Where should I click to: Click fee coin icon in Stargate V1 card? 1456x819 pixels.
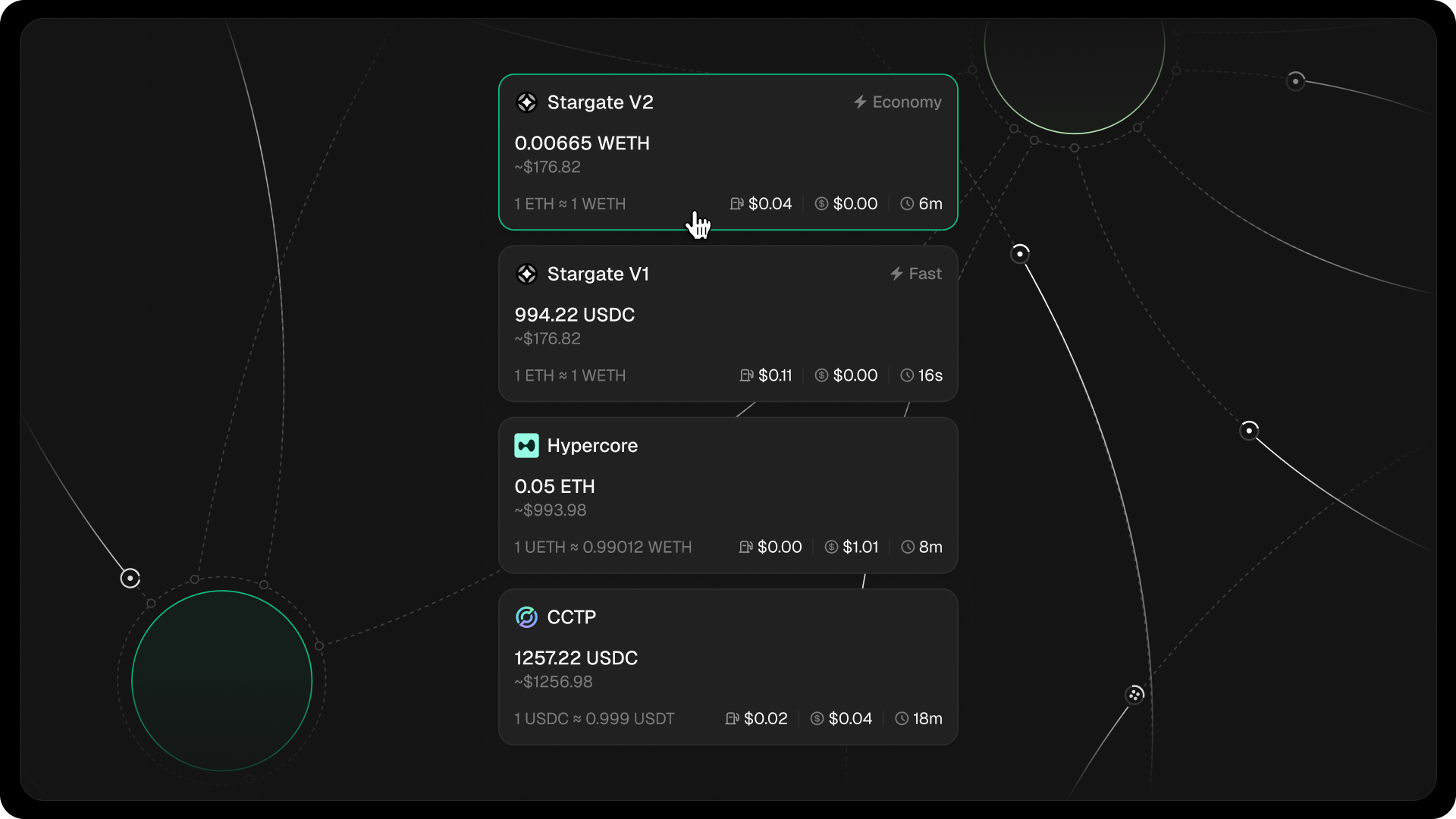821,375
